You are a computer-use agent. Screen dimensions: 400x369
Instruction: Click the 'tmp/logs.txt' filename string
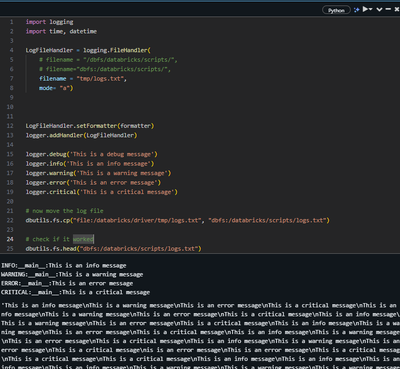[101, 79]
